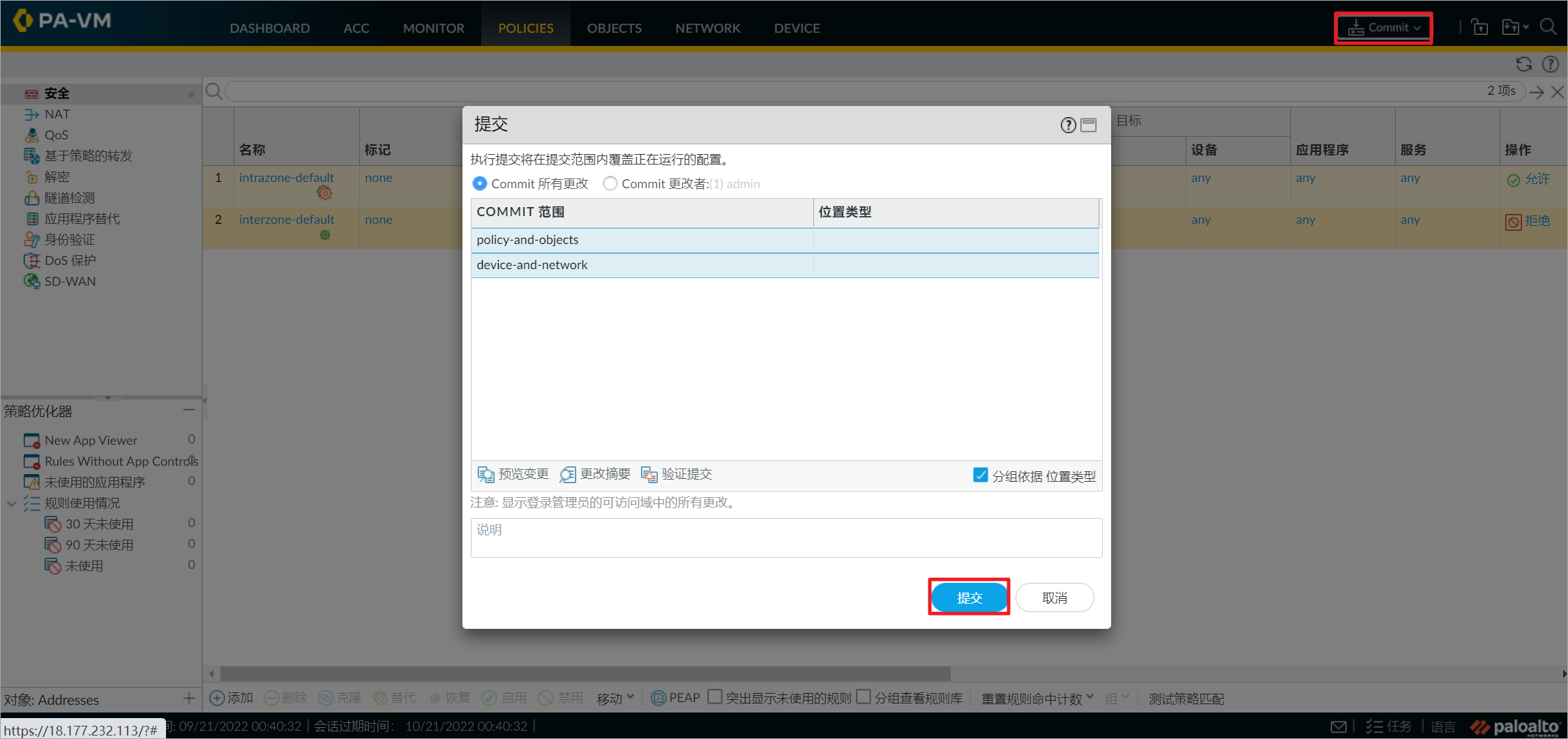Click the 取消 cancel button

[x=1054, y=597]
